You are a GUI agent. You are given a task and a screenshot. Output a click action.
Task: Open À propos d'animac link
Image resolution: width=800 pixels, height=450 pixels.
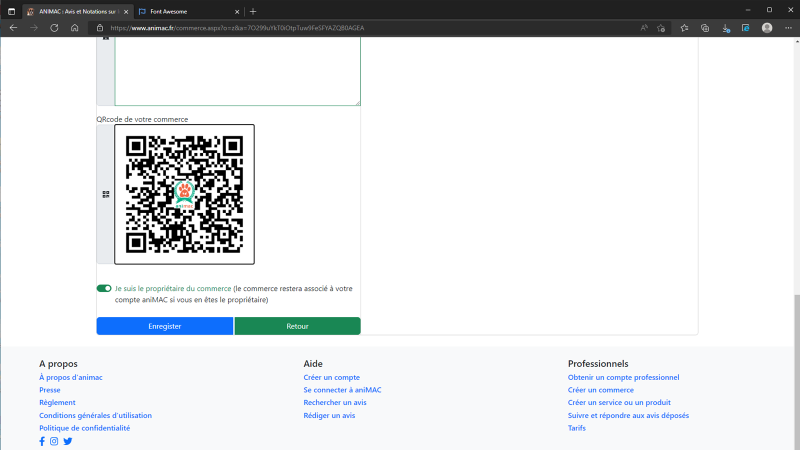click(x=71, y=378)
